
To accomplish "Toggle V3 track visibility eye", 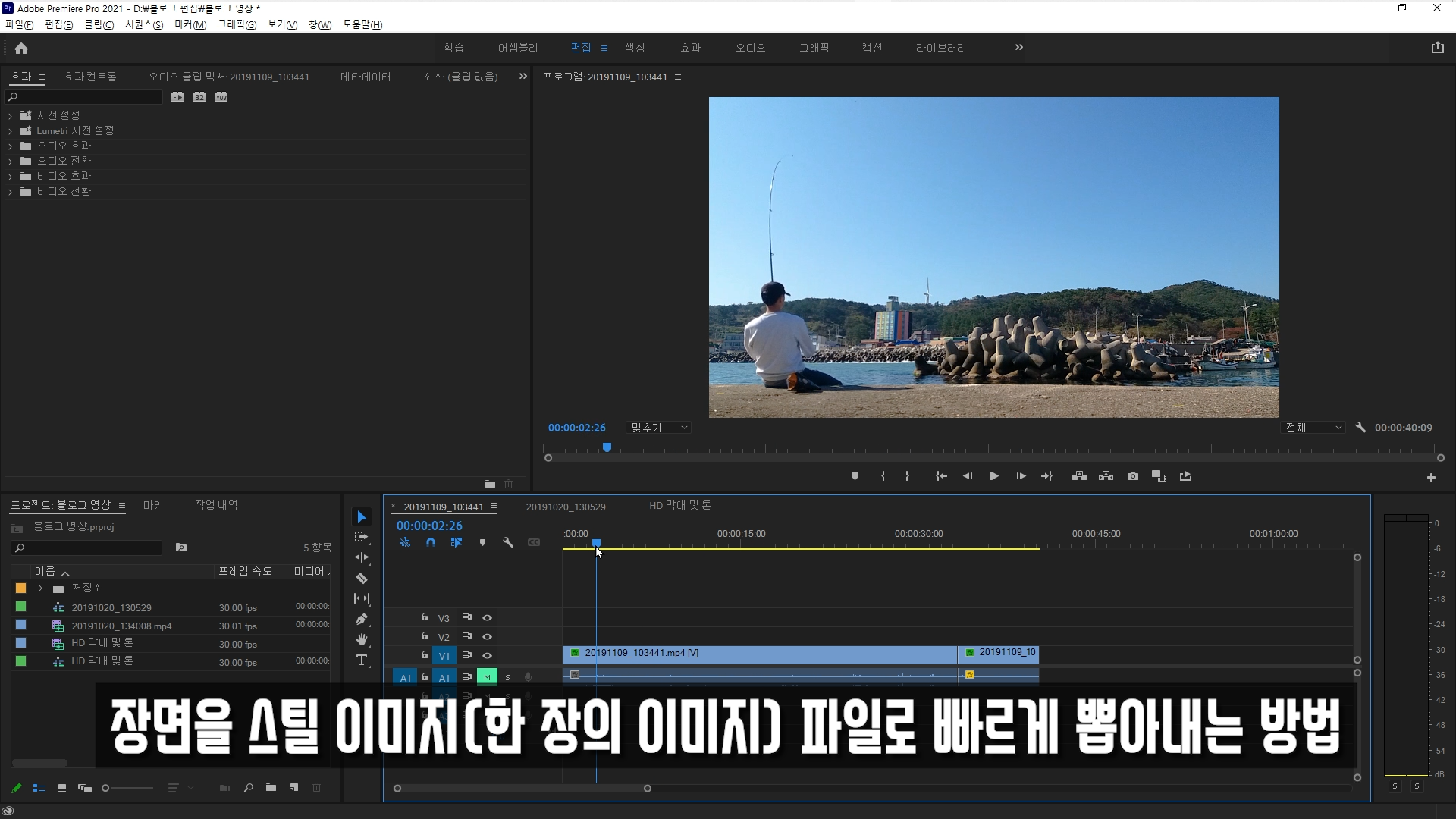I will point(488,618).
